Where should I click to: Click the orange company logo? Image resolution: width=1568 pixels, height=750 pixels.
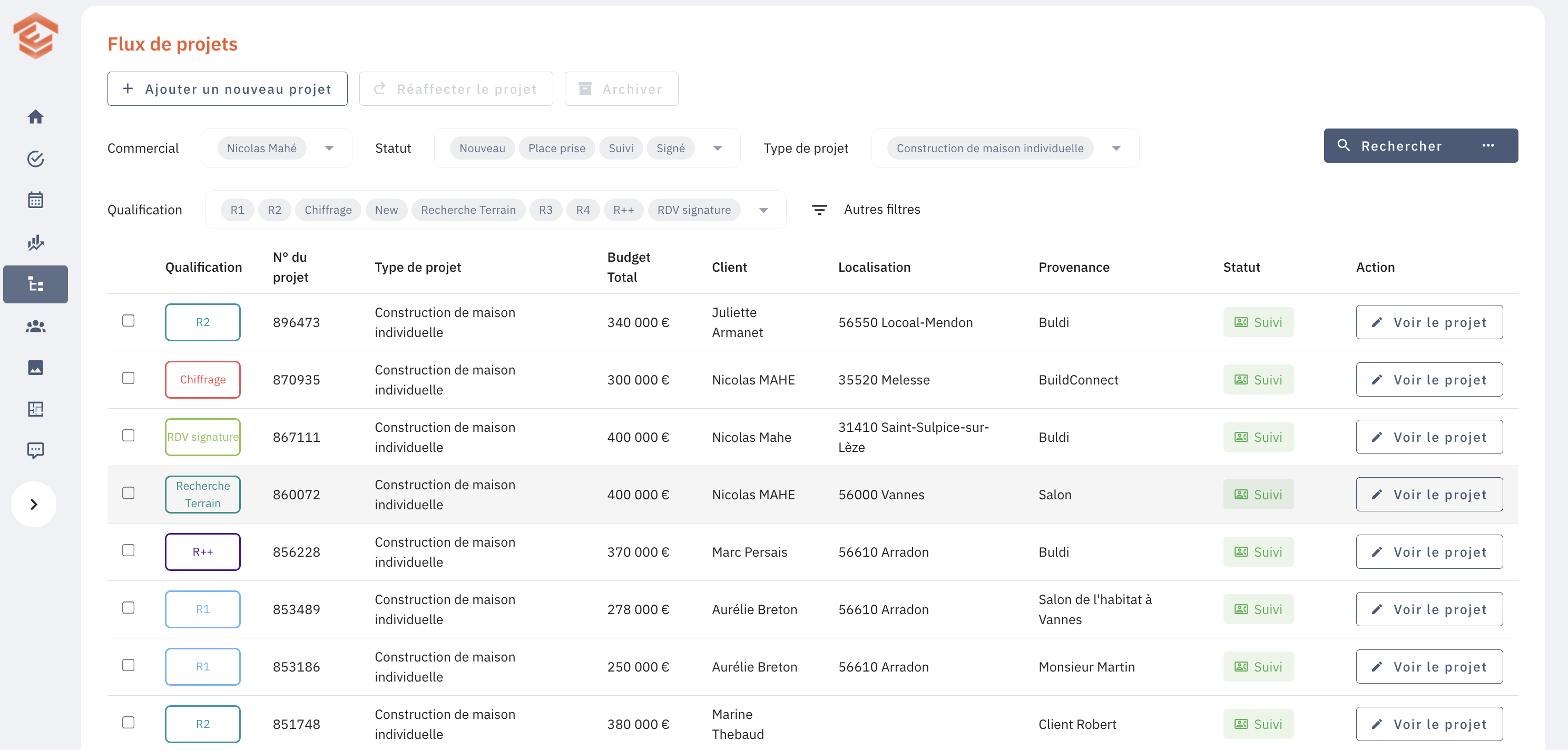point(35,35)
